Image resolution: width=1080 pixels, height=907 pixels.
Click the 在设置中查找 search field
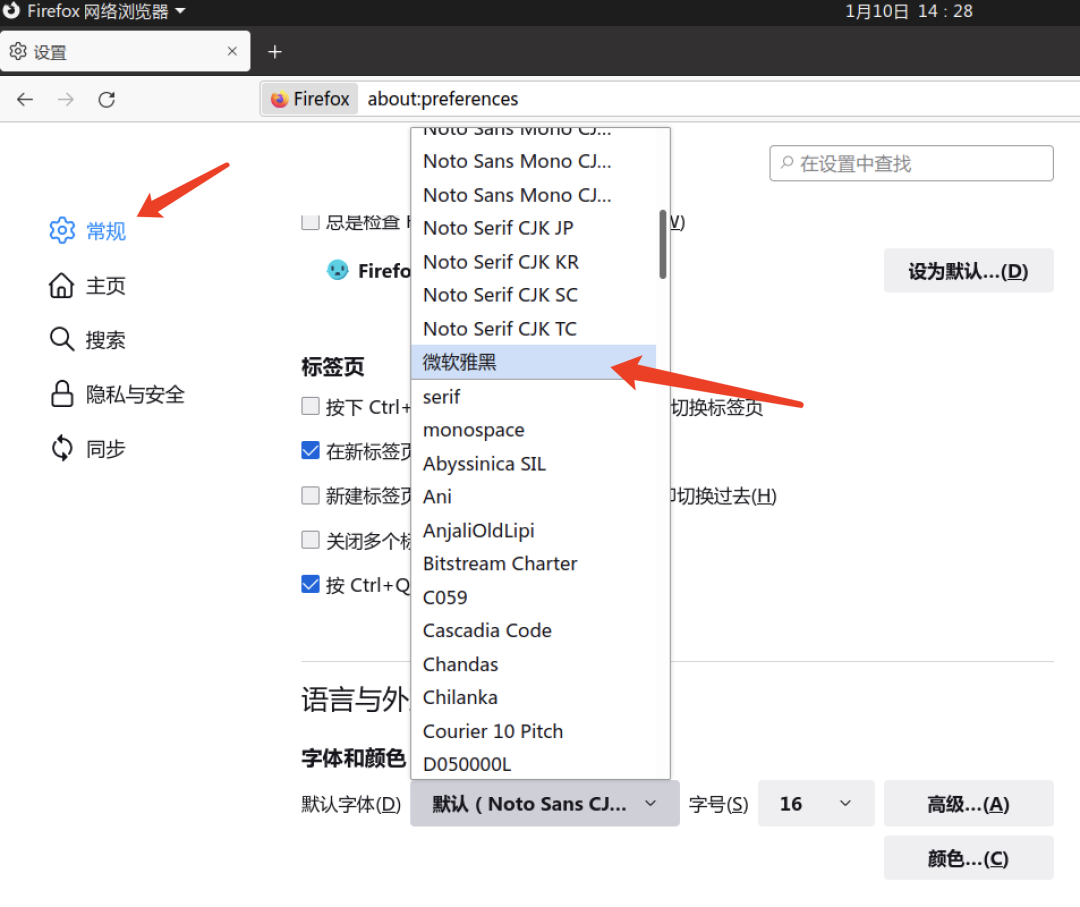pos(911,163)
